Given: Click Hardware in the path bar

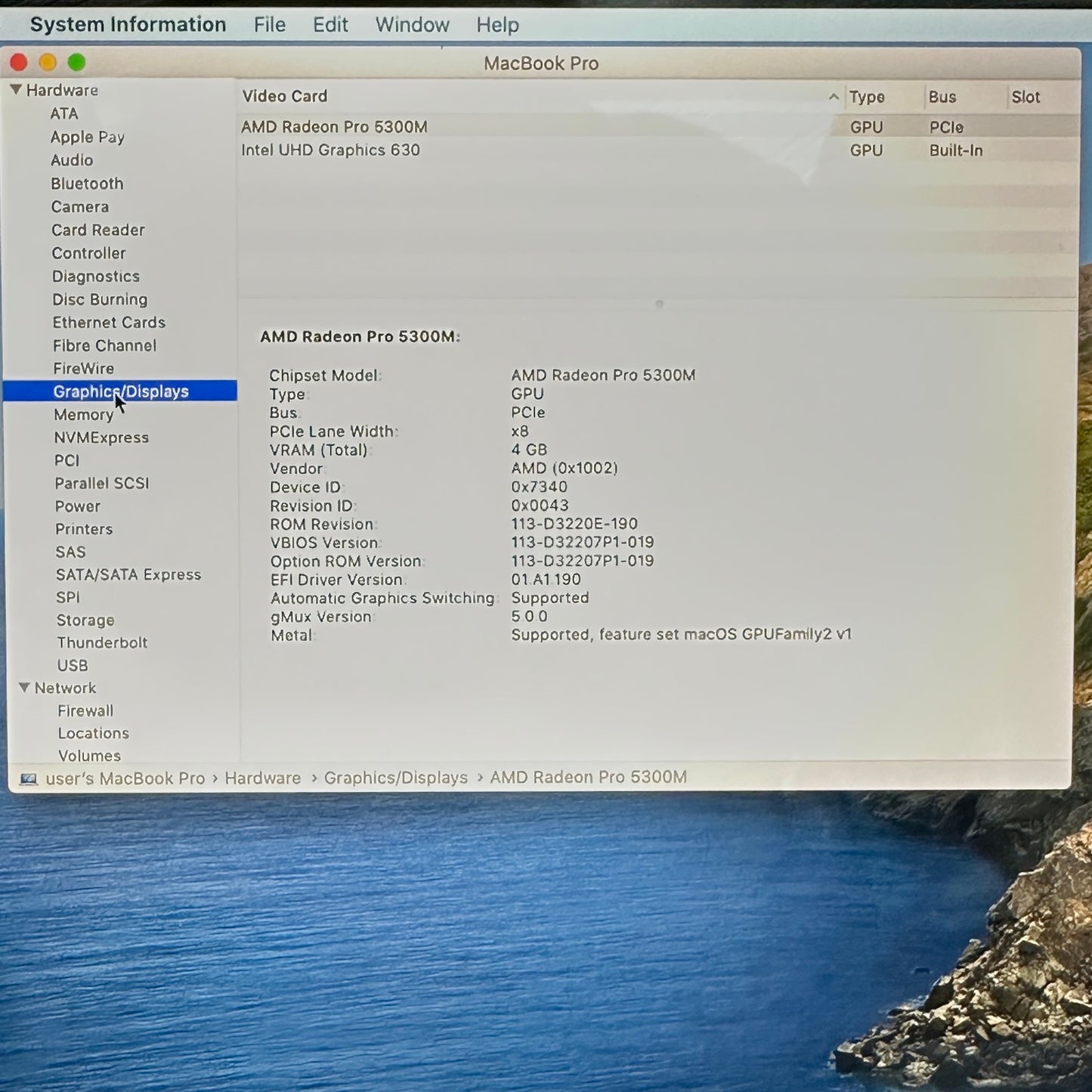Looking at the screenshot, I should pos(262,778).
